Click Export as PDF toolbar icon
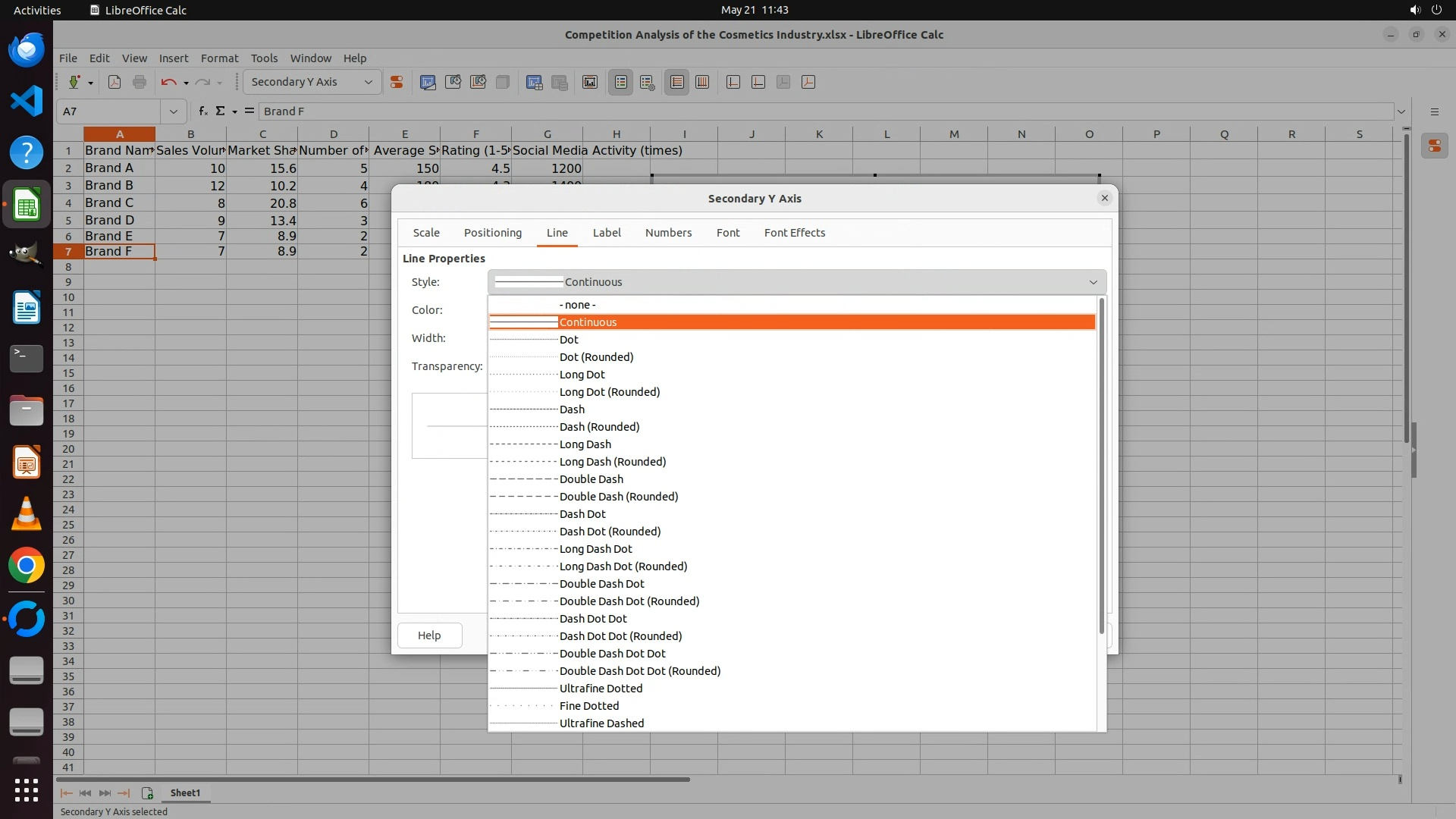Viewport: 1456px width, 819px height. coord(115,82)
